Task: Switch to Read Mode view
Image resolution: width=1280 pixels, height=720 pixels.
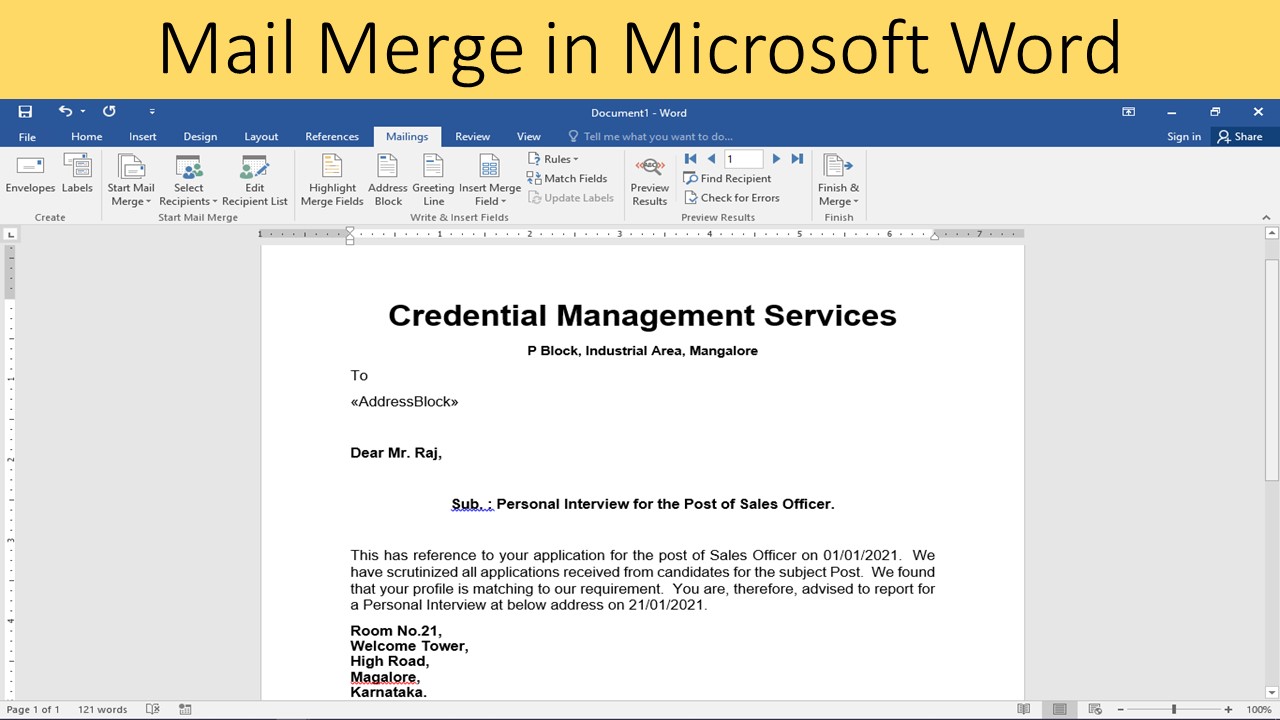Action: [x=1024, y=708]
